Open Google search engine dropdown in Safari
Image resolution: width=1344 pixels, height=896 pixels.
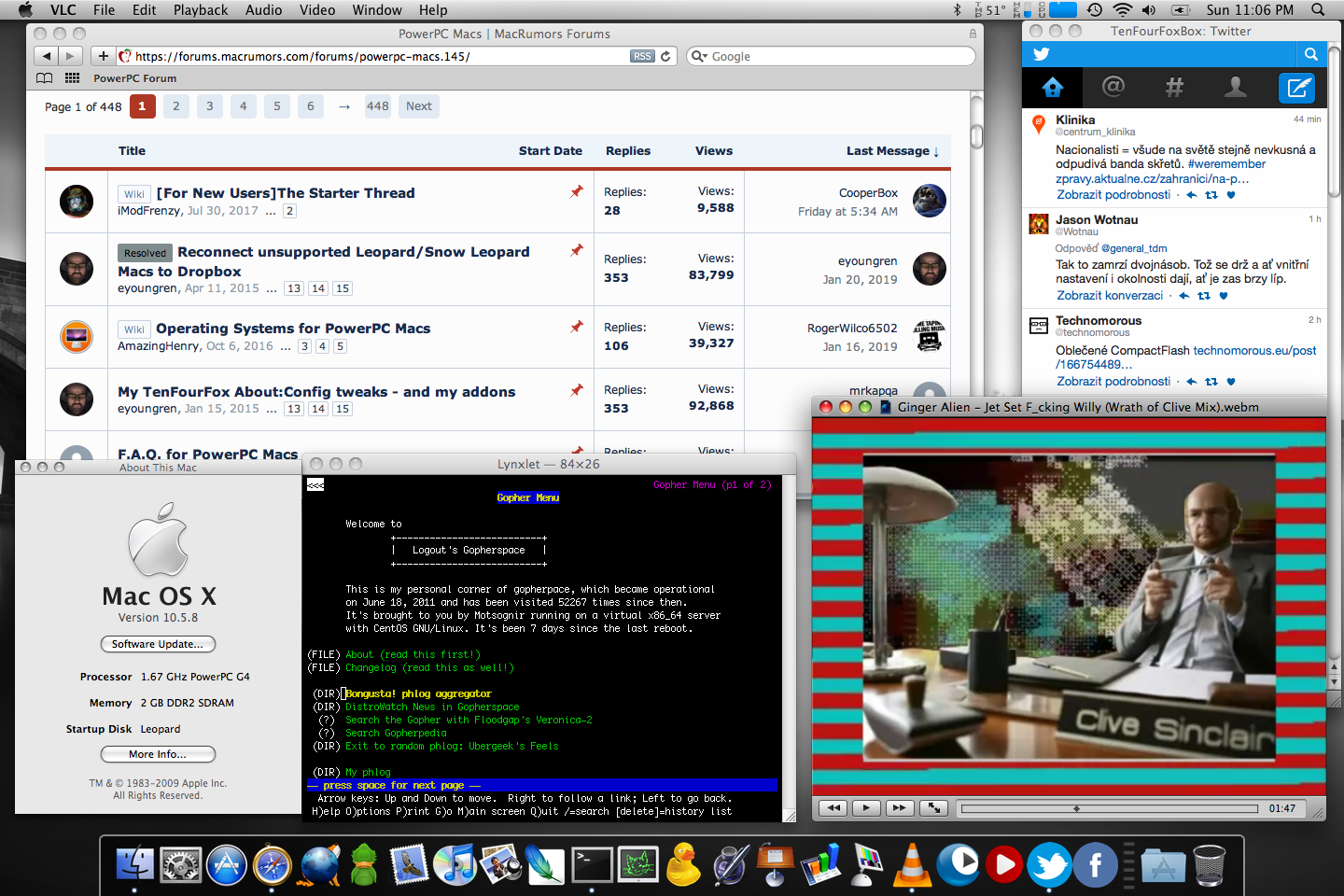[x=699, y=56]
